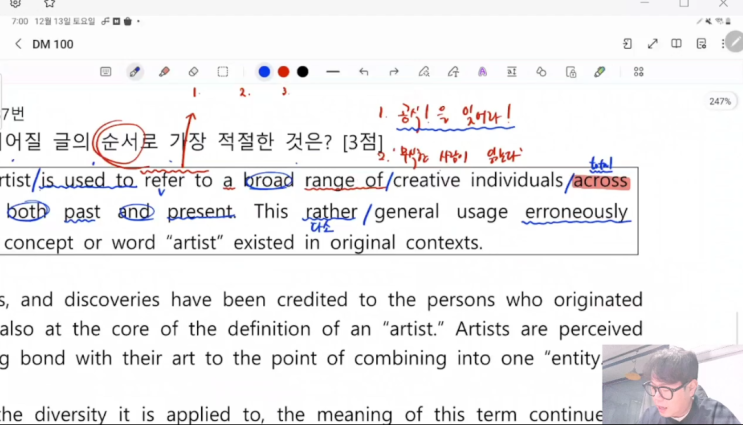Click the redo arrow
Screen dimensions: 743x425
click(393, 72)
